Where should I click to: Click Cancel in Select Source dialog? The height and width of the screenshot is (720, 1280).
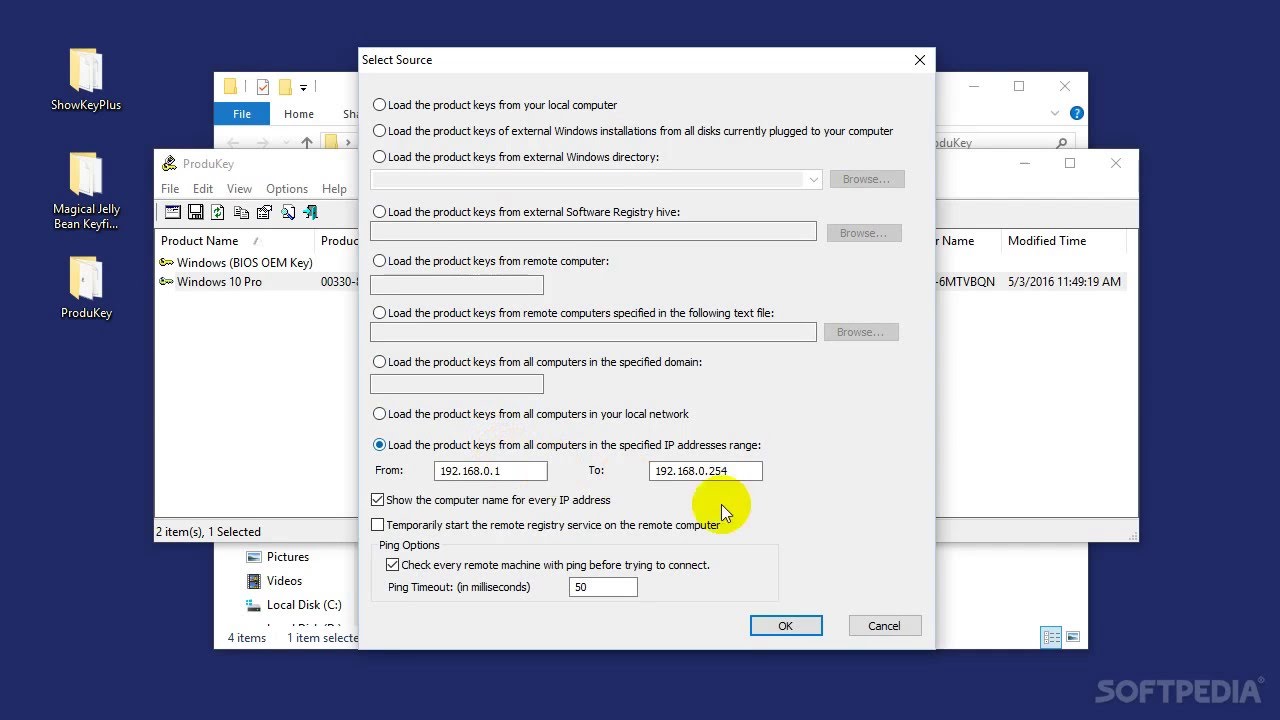884,626
